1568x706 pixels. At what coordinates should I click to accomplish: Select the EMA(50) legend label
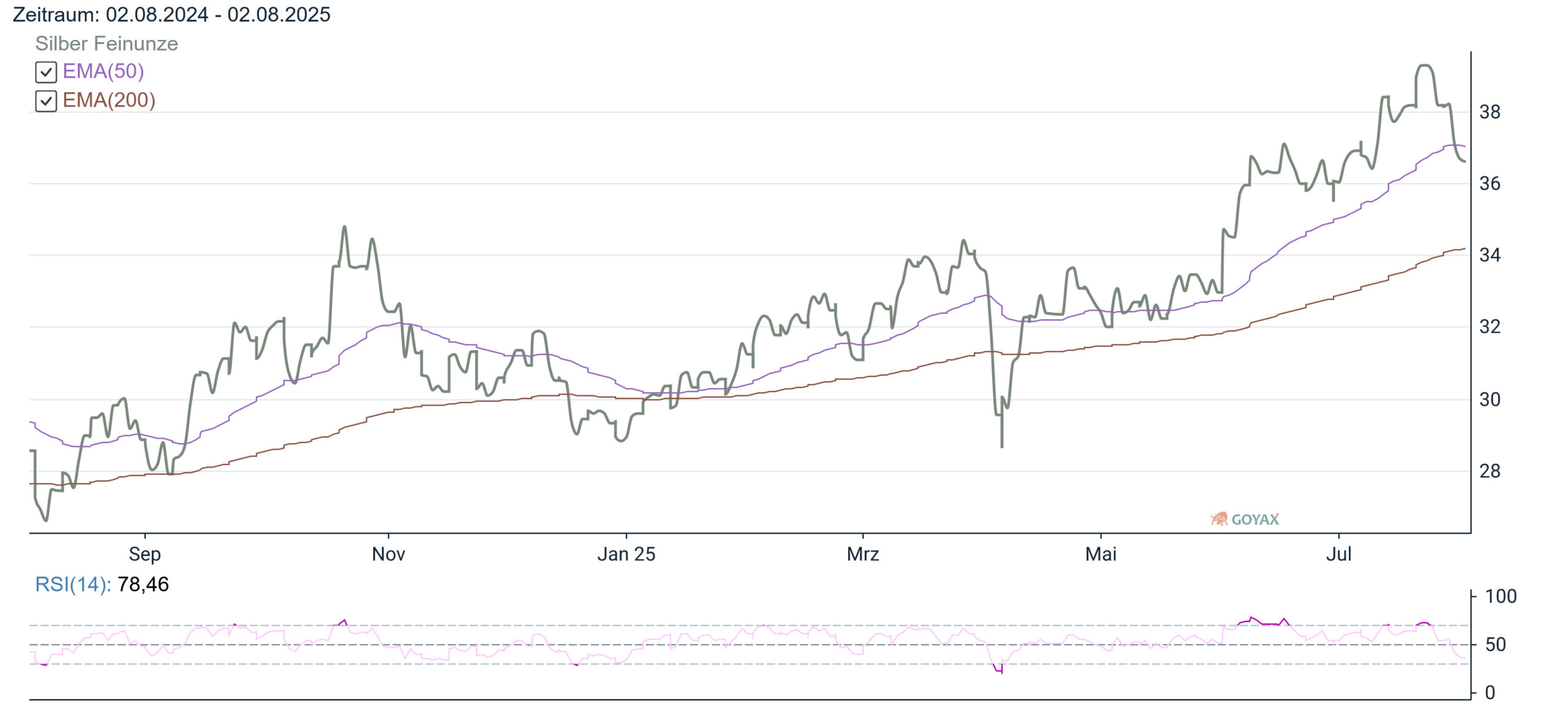pos(103,71)
